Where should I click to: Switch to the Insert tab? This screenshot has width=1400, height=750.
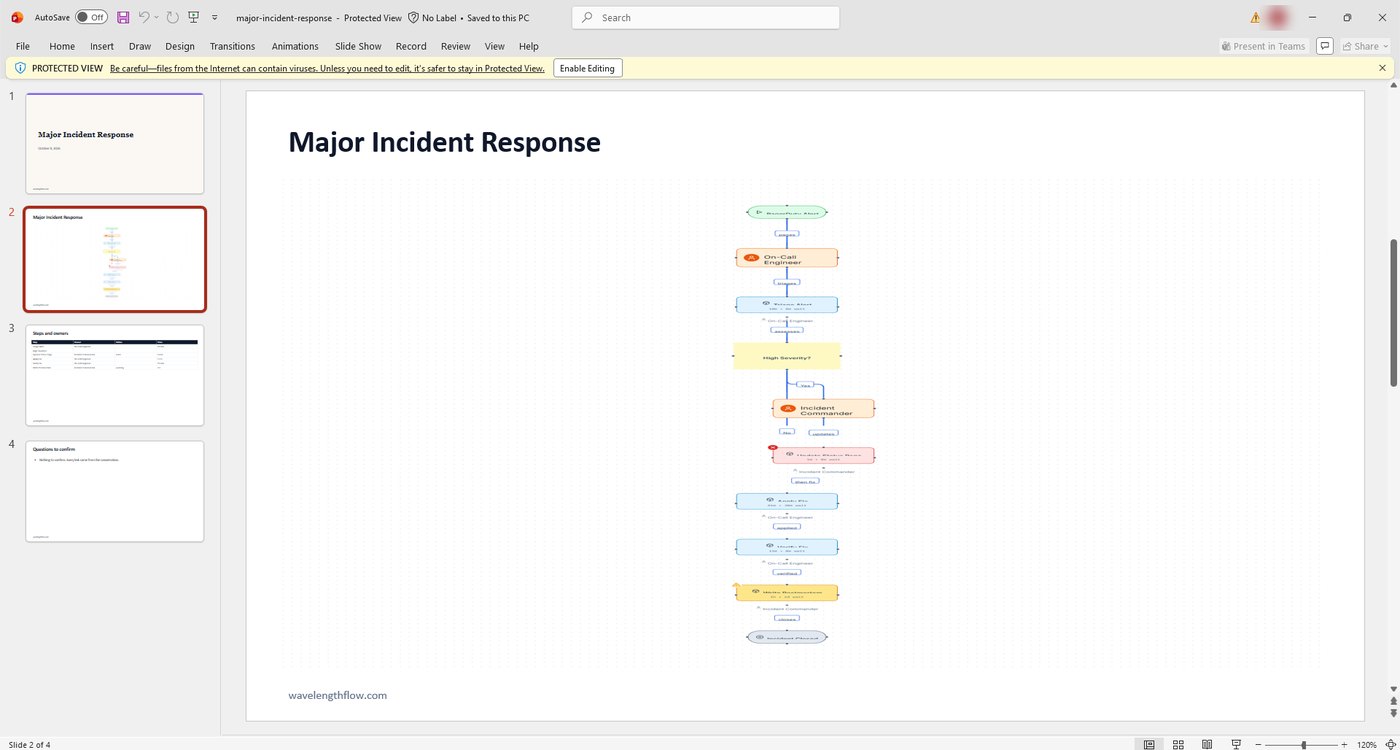pos(102,46)
